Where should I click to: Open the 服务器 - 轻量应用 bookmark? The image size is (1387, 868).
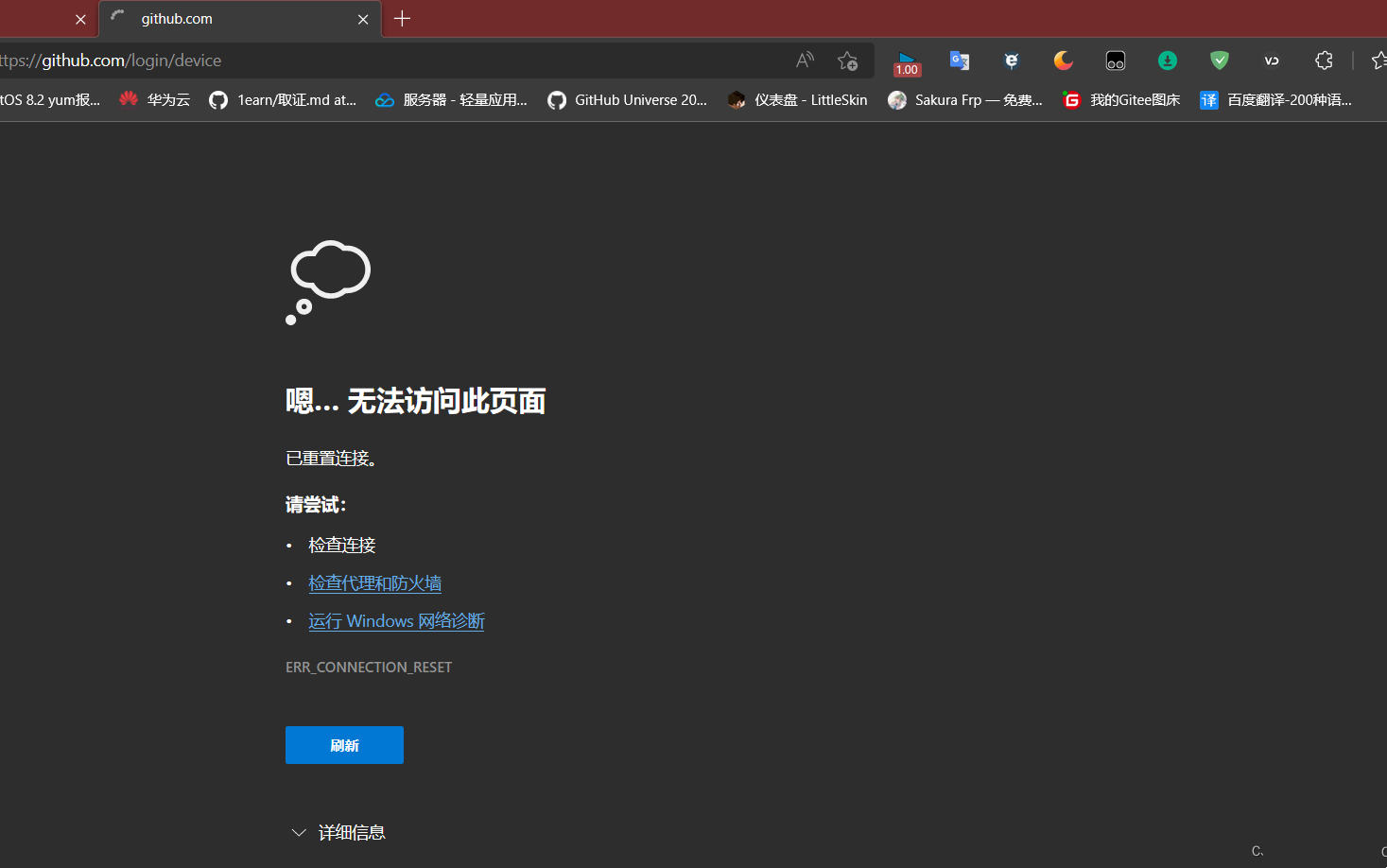(451, 100)
